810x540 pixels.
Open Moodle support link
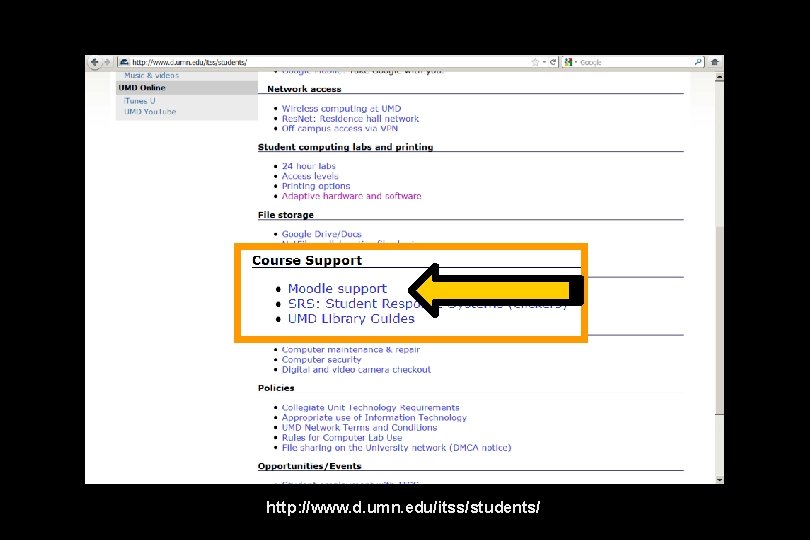point(337,288)
